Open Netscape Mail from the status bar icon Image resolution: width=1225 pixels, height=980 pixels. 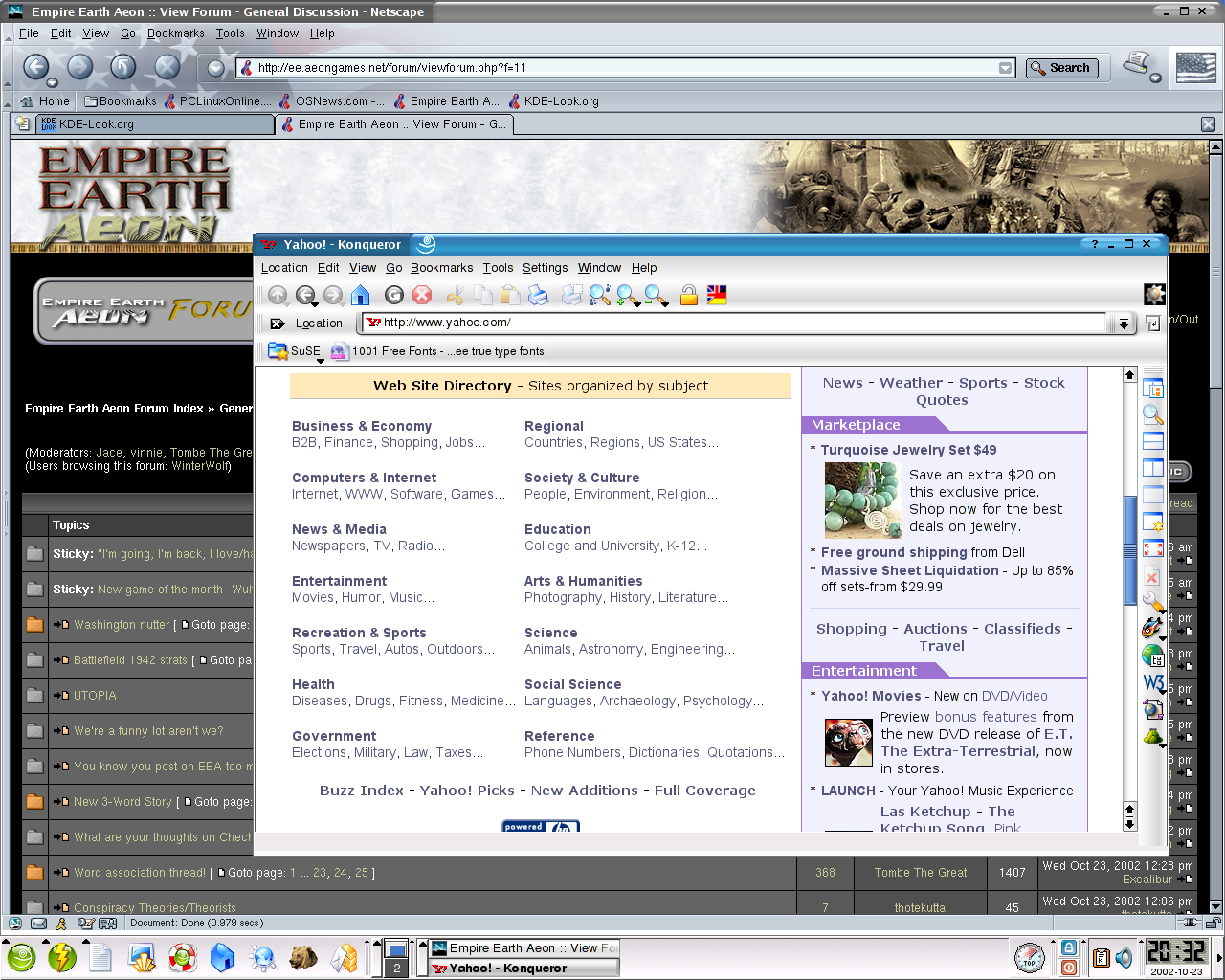38,924
